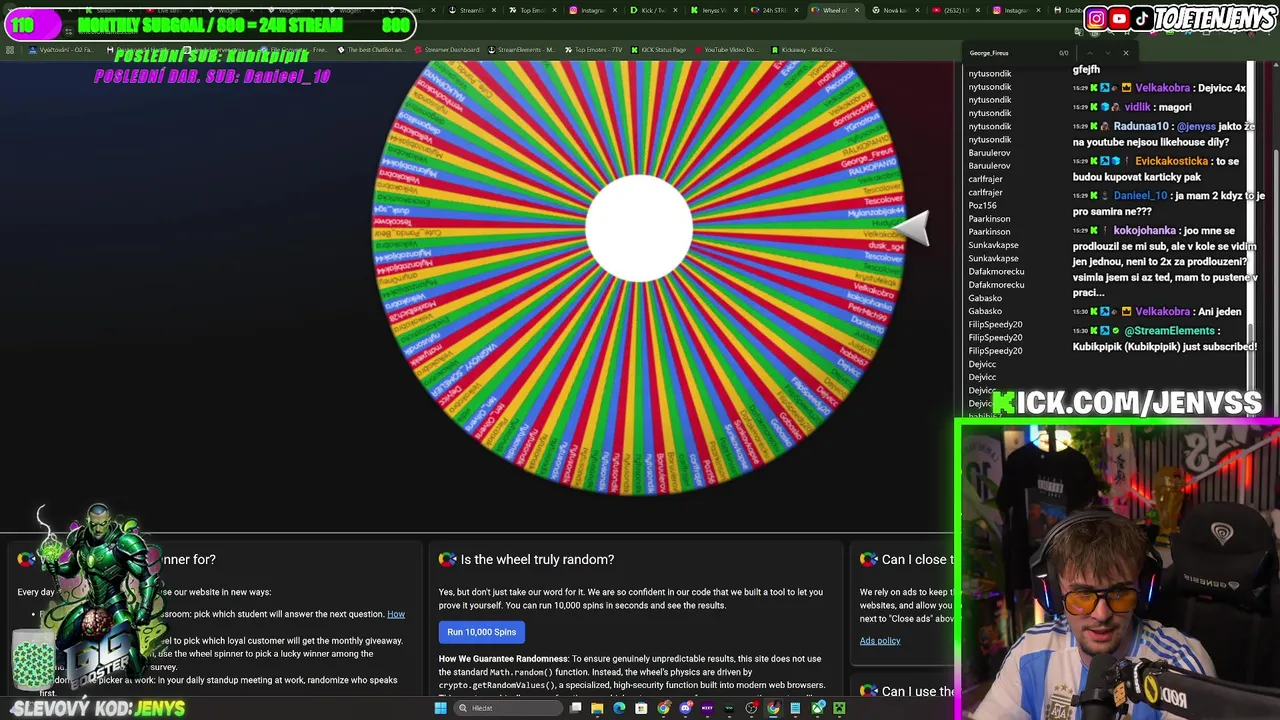1280x720 pixels.
Task: Open Microsoft Store from the taskbar
Action: [641, 708]
